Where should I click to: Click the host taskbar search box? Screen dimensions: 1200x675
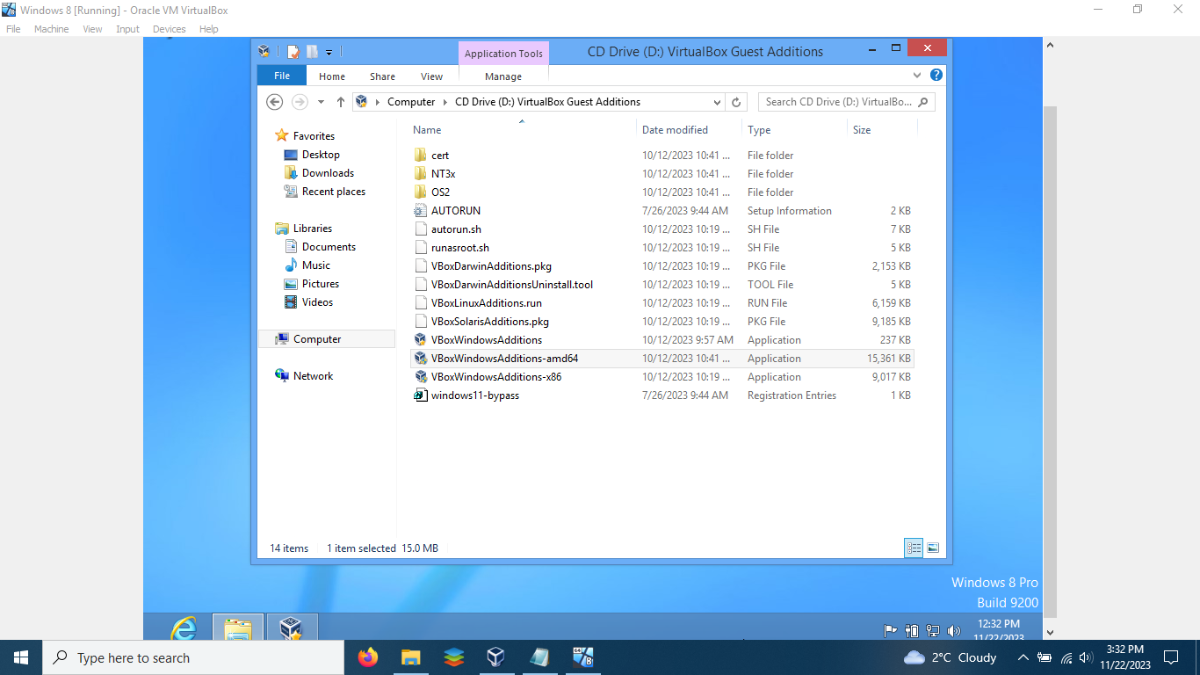pyautogui.click(x=192, y=657)
